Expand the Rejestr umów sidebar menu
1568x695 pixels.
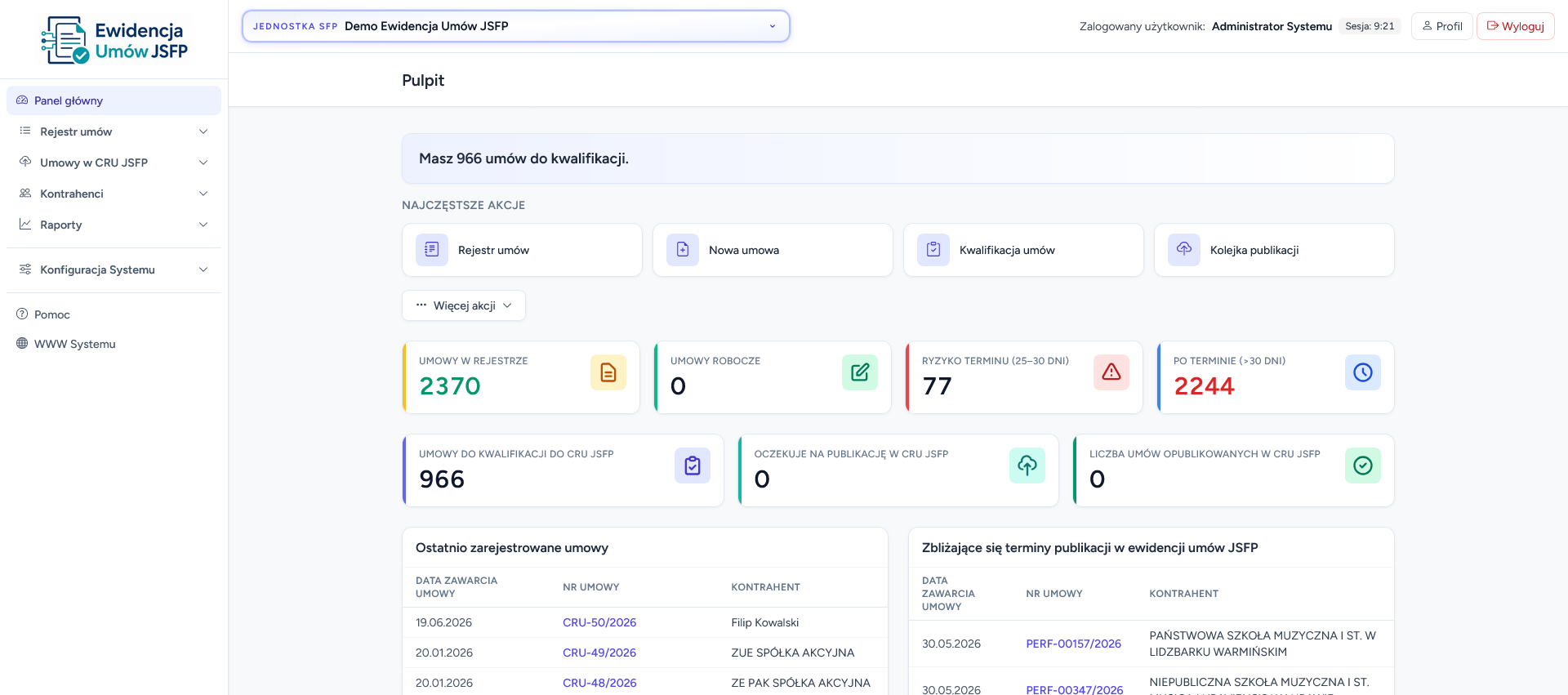coord(114,131)
